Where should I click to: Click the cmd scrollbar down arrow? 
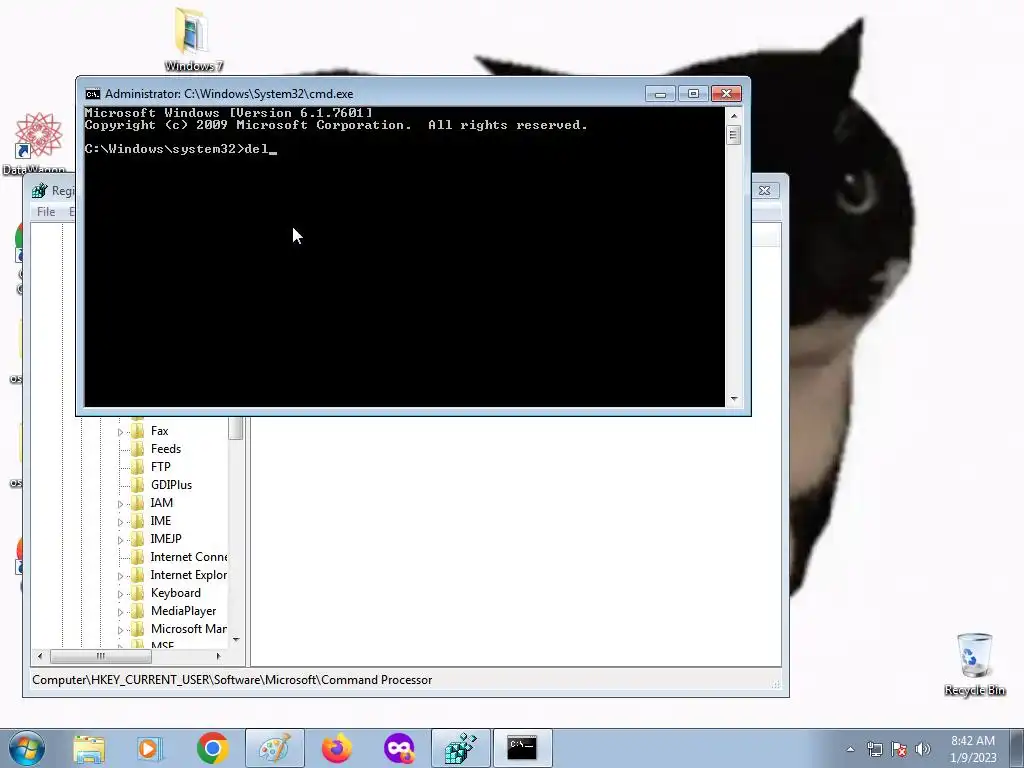734,398
